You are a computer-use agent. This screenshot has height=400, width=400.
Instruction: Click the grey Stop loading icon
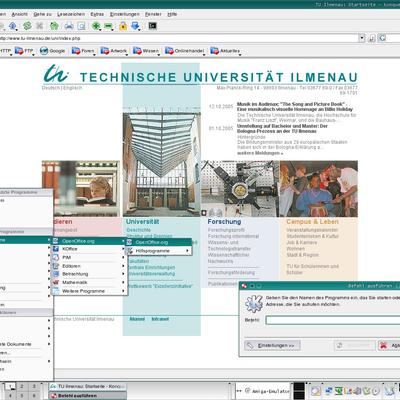point(40,26)
